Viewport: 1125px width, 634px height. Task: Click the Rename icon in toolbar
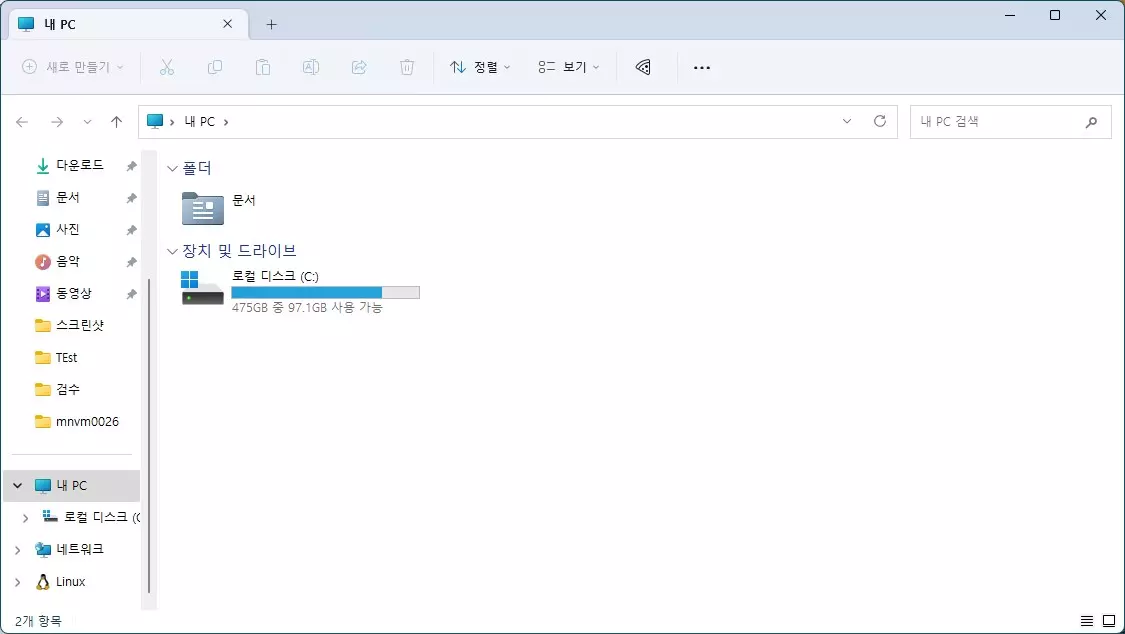click(x=311, y=67)
